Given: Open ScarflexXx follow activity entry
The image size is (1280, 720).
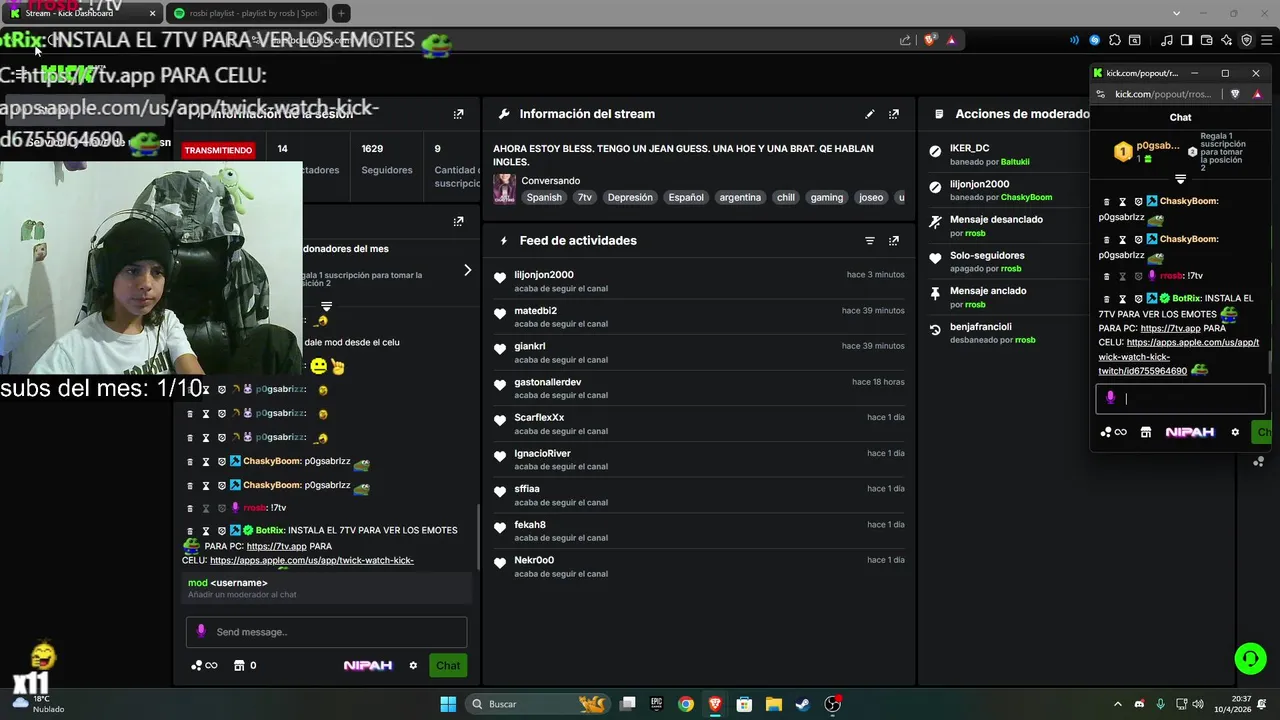Looking at the screenshot, I should coord(699,424).
